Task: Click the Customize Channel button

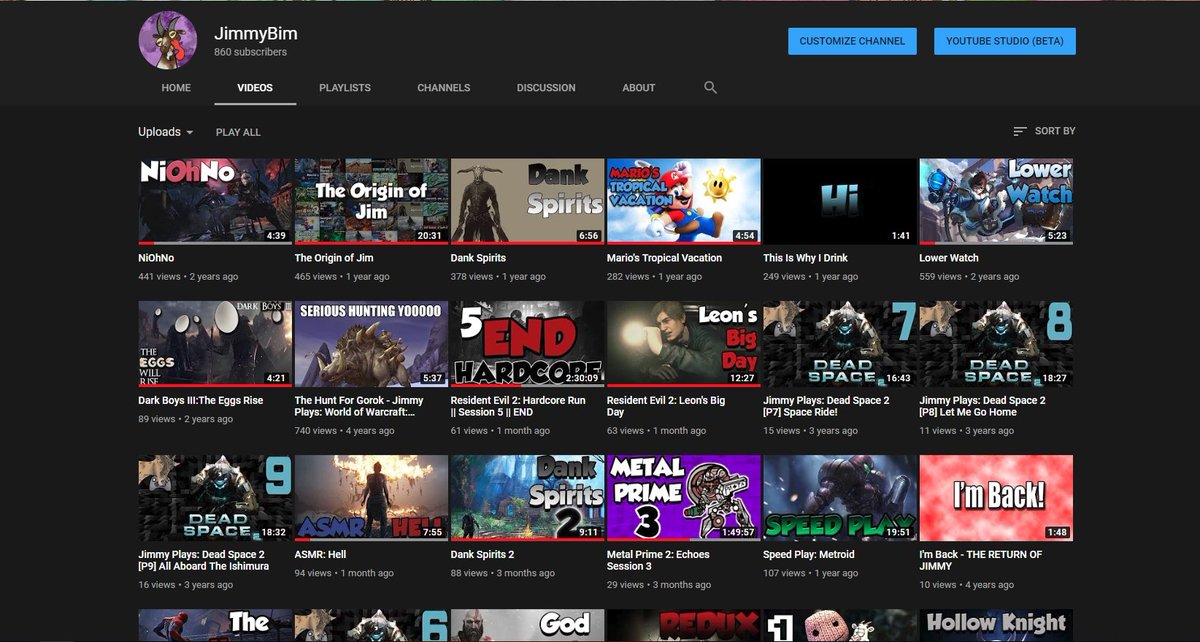Action: pos(853,41)
